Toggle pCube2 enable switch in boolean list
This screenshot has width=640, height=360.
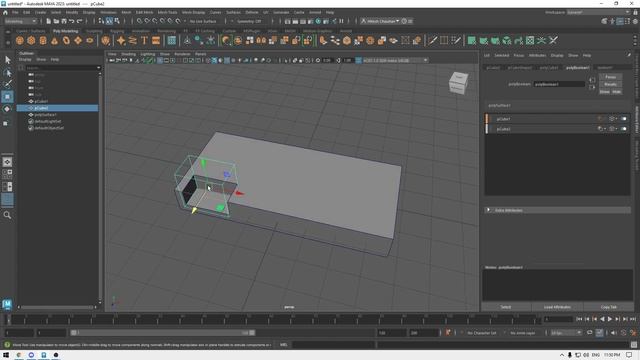pyautogui.click(x=623, y=129)
